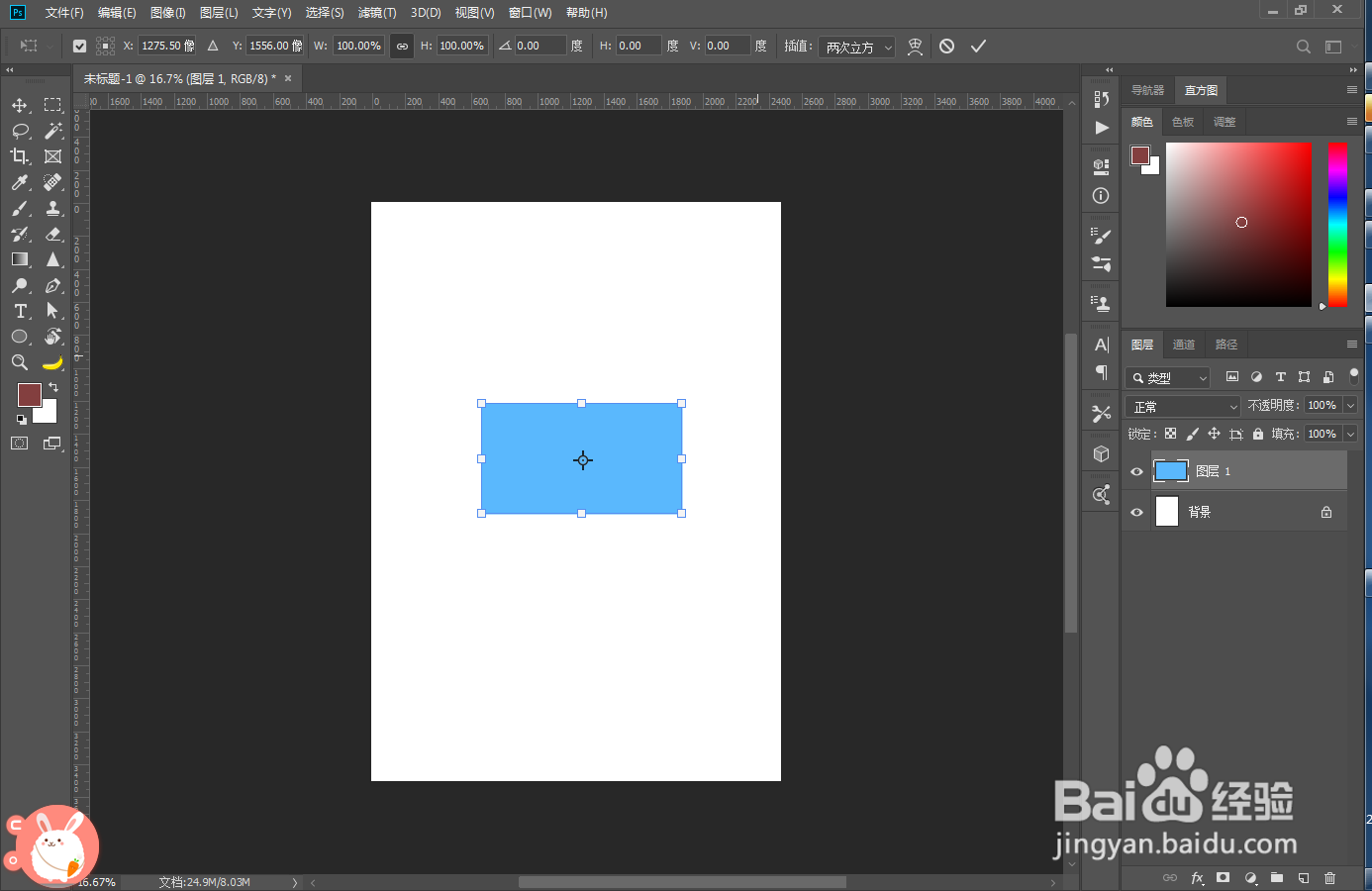Select the Brush tool in toolbox

pos(20,208)
